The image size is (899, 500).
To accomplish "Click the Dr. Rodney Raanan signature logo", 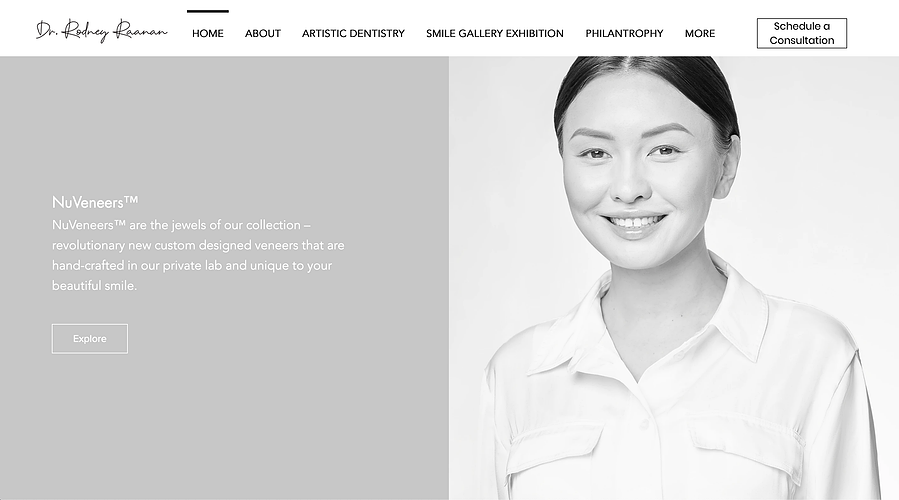I will coord(101,31).
